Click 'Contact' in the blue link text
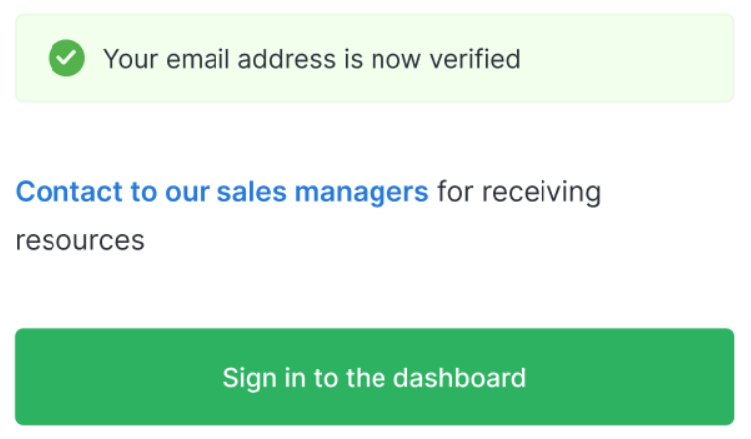Viewport: 751px width, 439px height. (69, 191)
